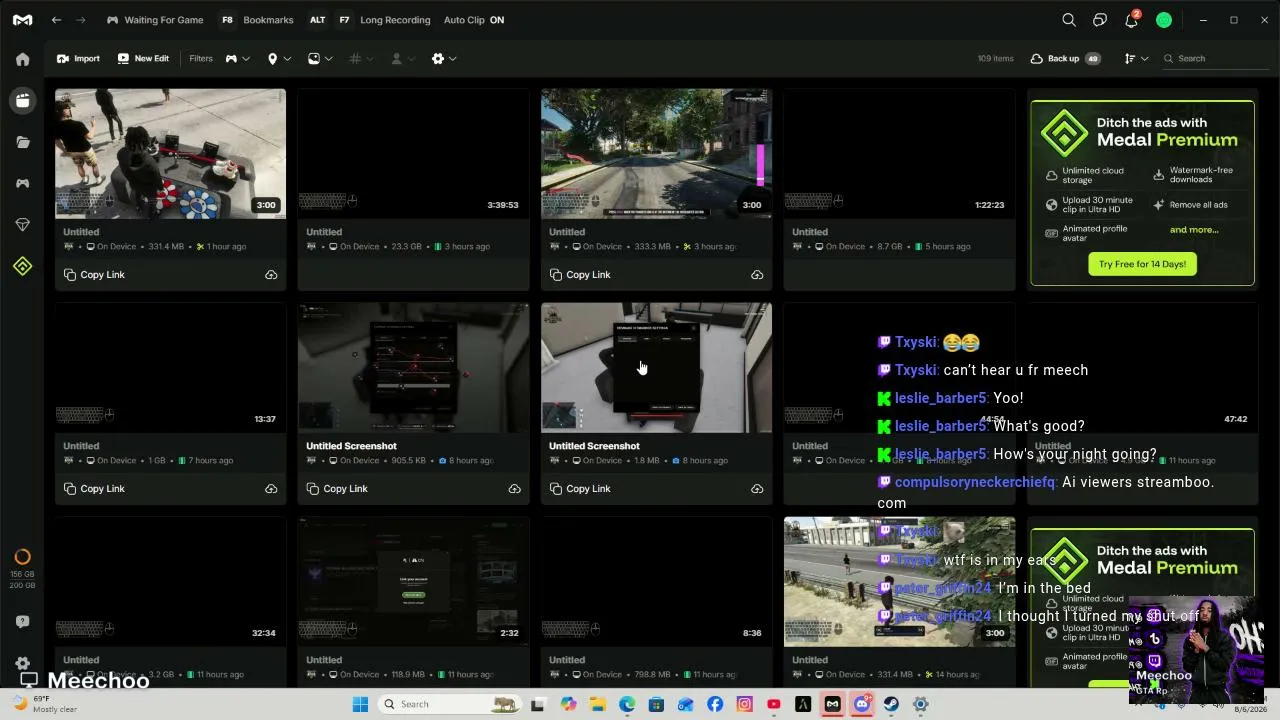Open the diamond premium icon in sidebar

tap(22, 225)
